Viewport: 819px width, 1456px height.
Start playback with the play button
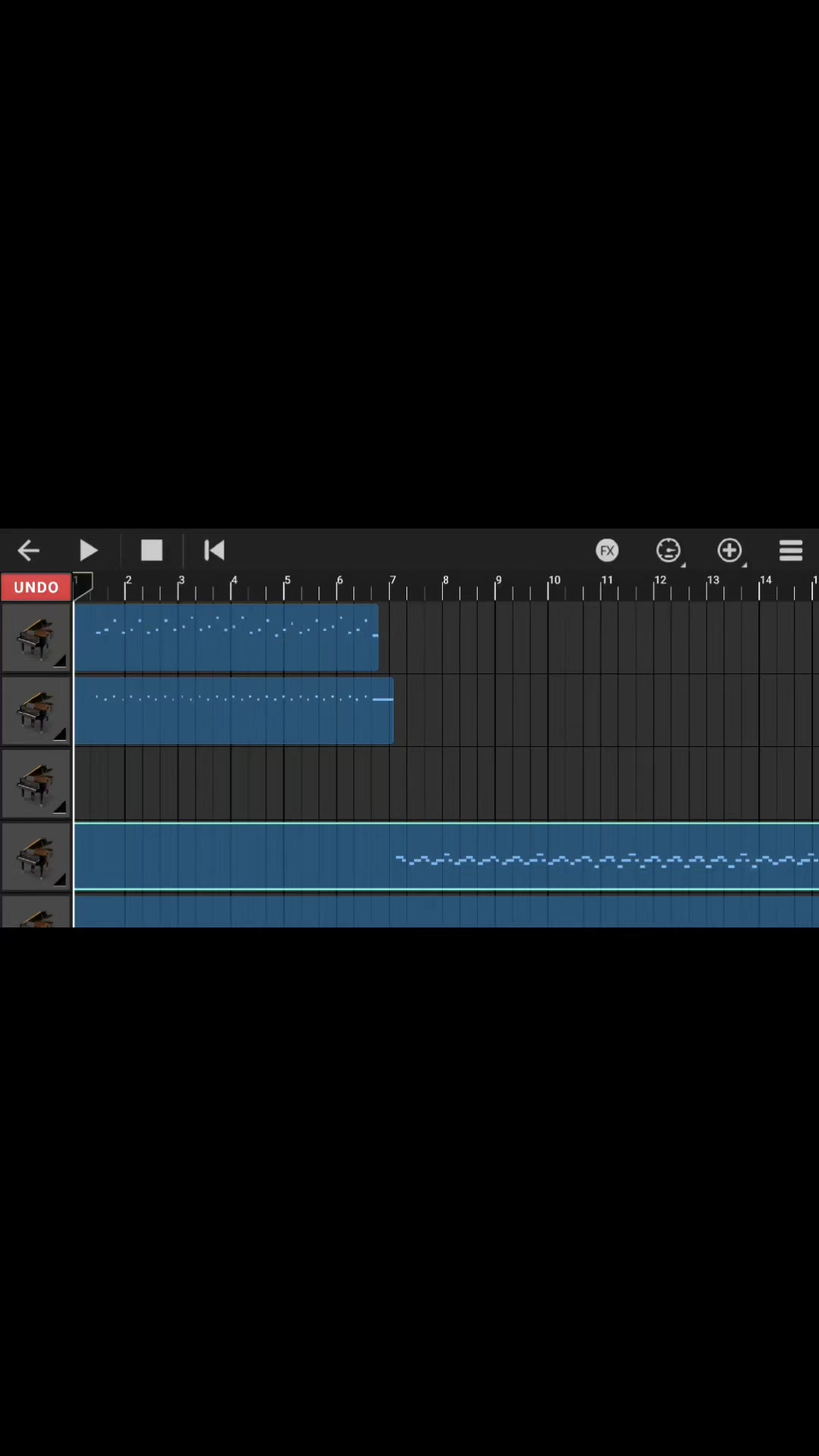89,550
